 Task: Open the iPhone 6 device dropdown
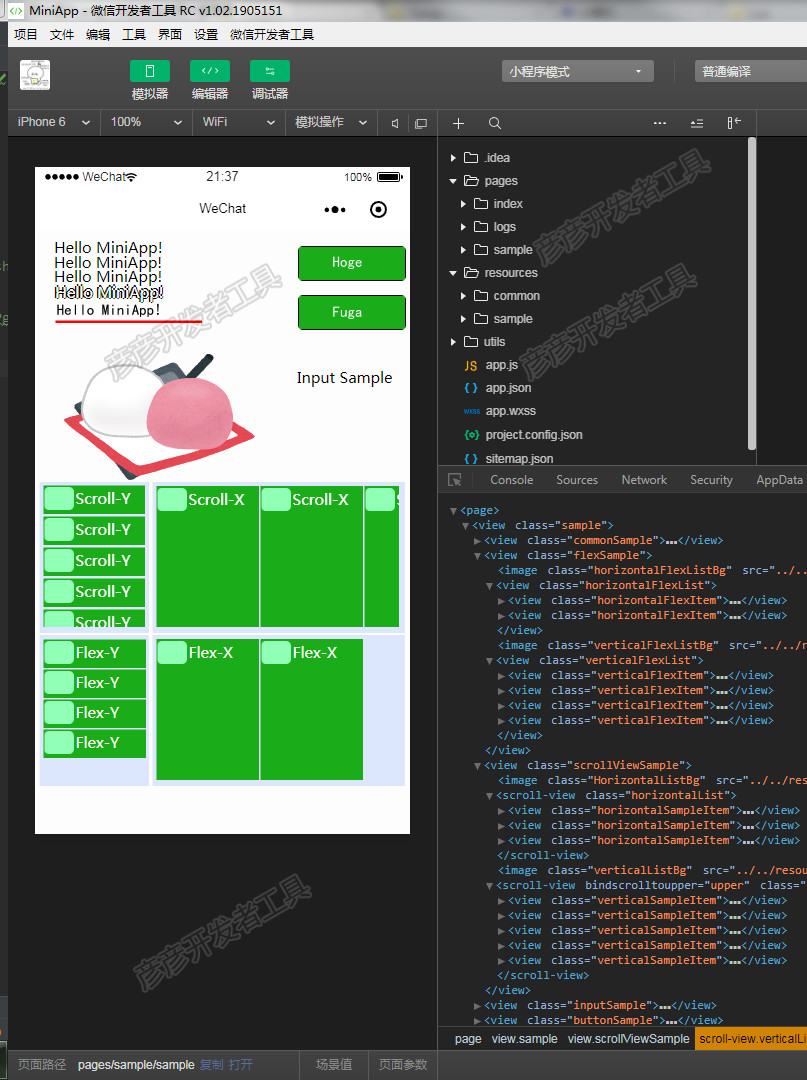tap(54, 122)
